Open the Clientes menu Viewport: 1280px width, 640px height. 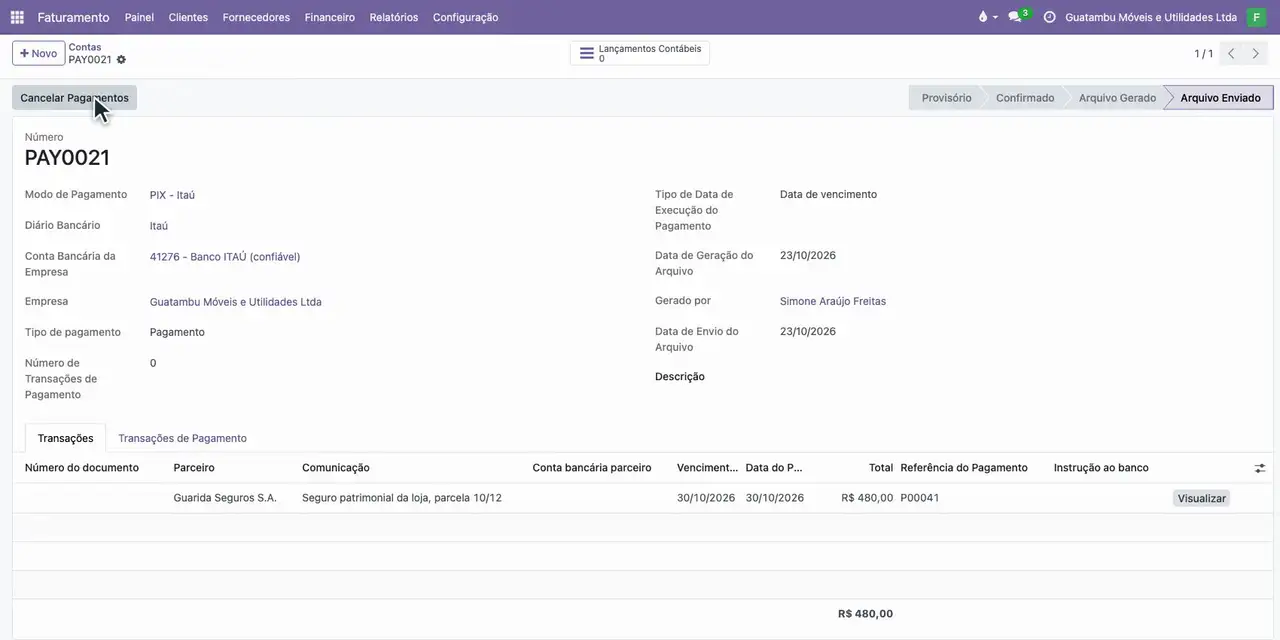188,17
